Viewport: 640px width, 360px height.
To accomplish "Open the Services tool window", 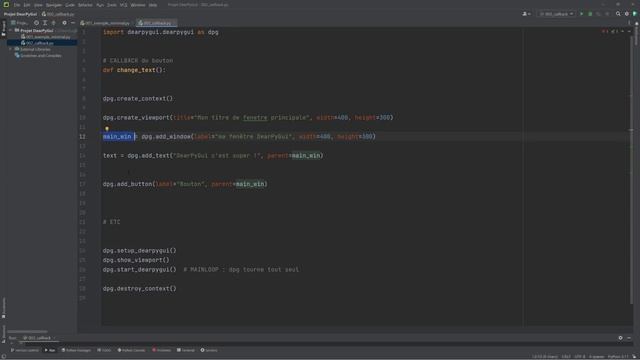I will pyautogui.click(x=209, y=350).
